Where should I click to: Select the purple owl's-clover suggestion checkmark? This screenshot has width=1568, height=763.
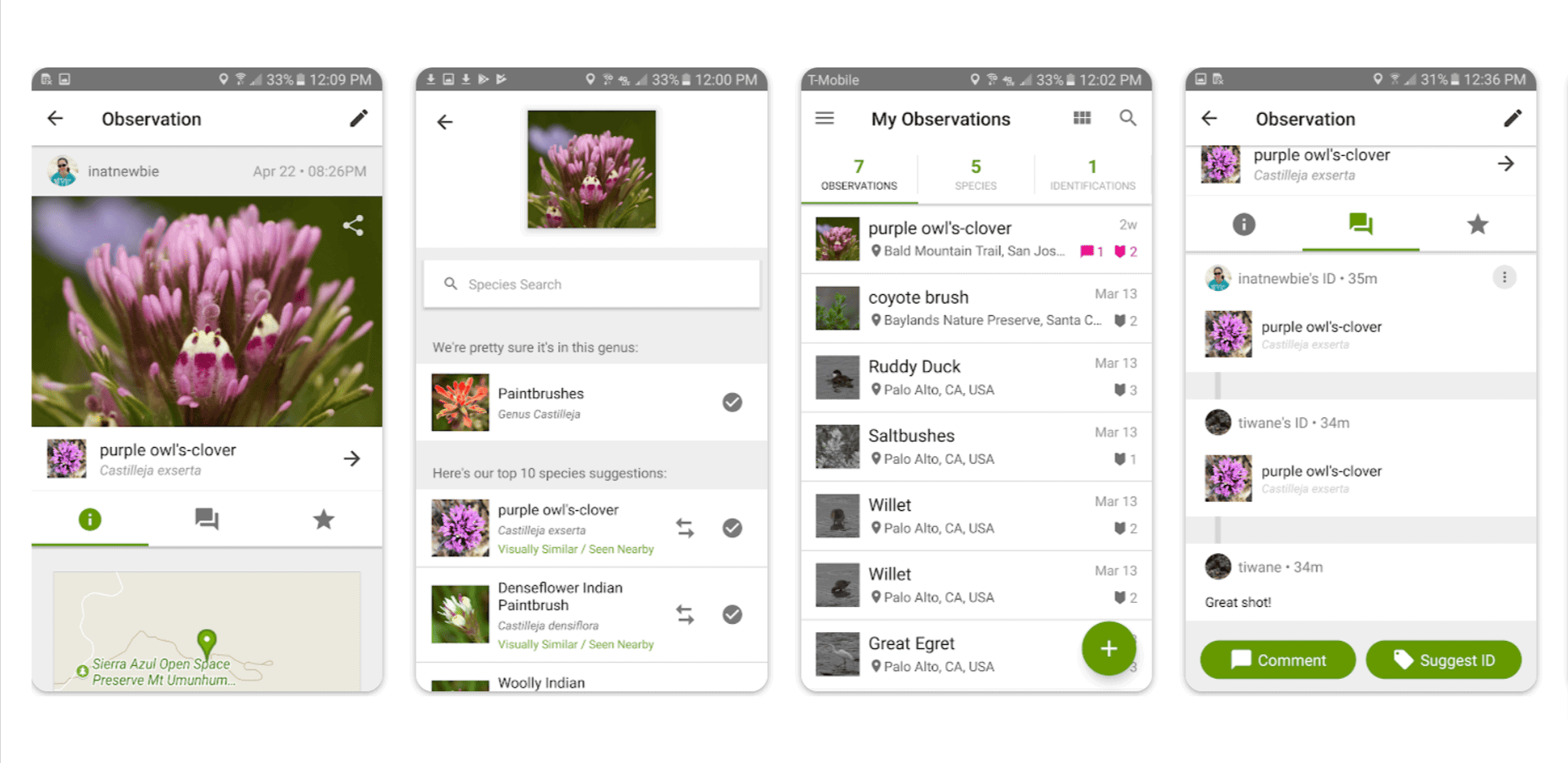[x=733, y=528]
